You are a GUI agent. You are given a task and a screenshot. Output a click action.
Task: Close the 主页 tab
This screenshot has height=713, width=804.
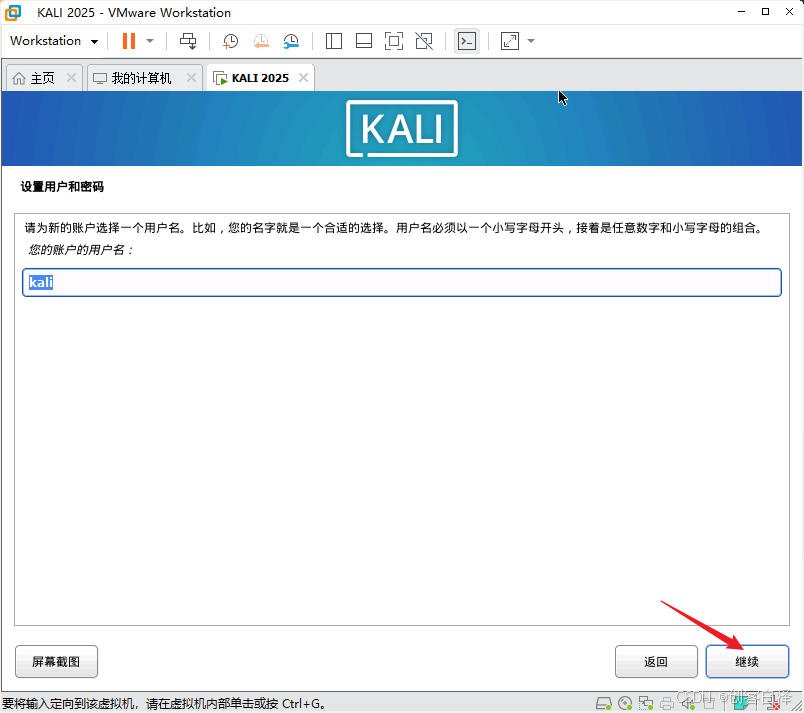tap(71, 77)
